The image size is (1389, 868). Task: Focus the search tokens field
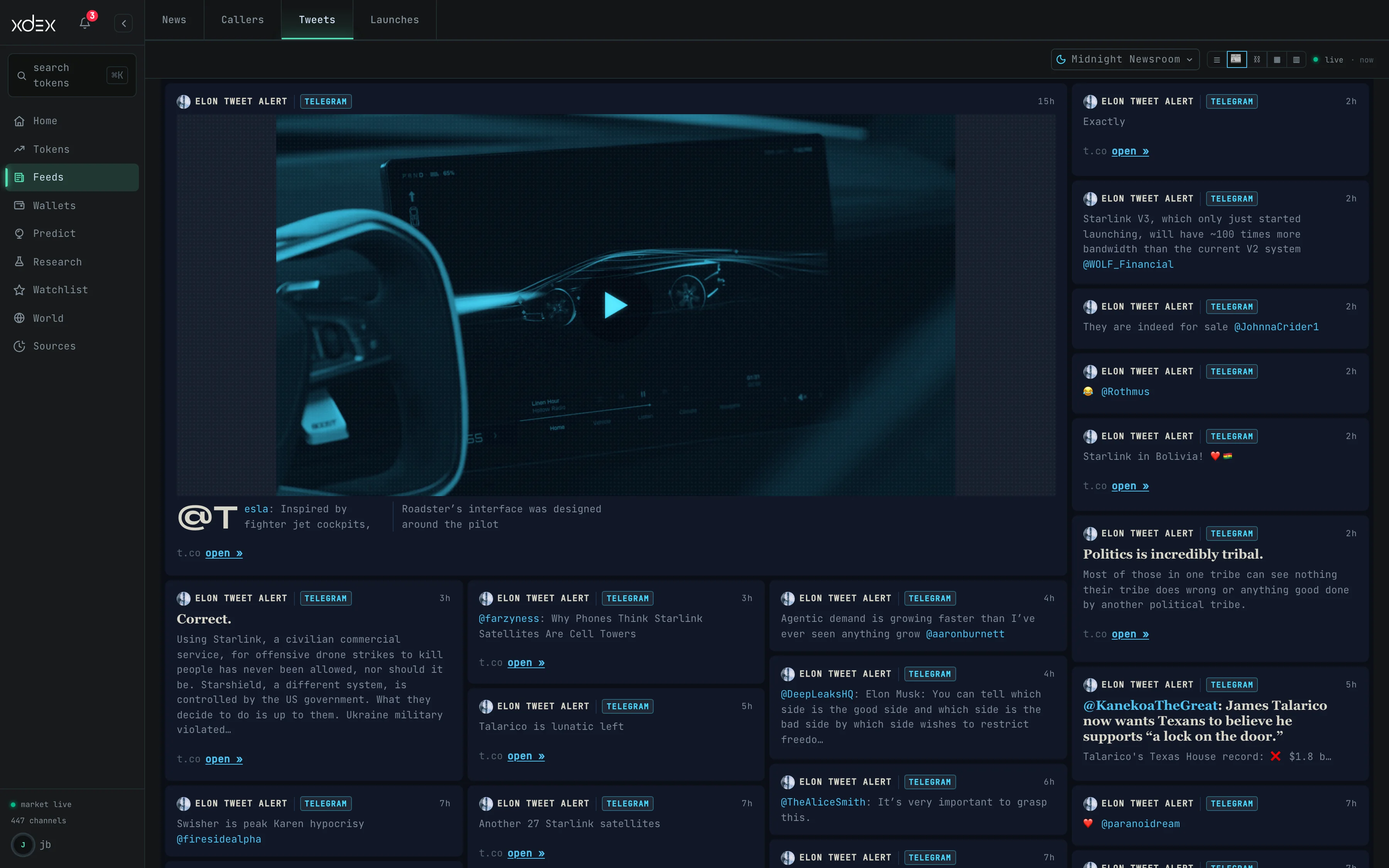pos(72,75)
